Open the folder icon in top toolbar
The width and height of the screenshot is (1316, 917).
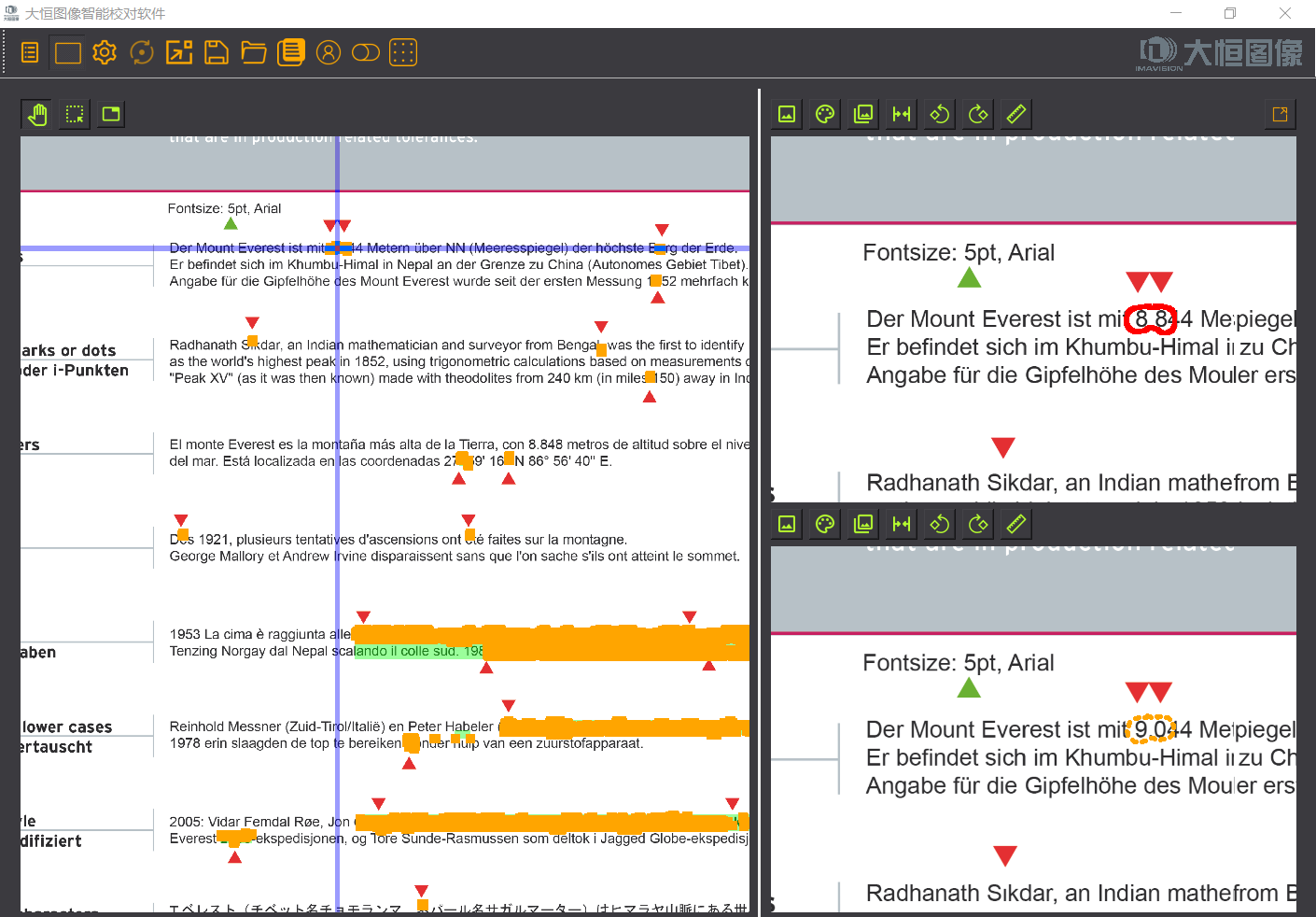254,53
